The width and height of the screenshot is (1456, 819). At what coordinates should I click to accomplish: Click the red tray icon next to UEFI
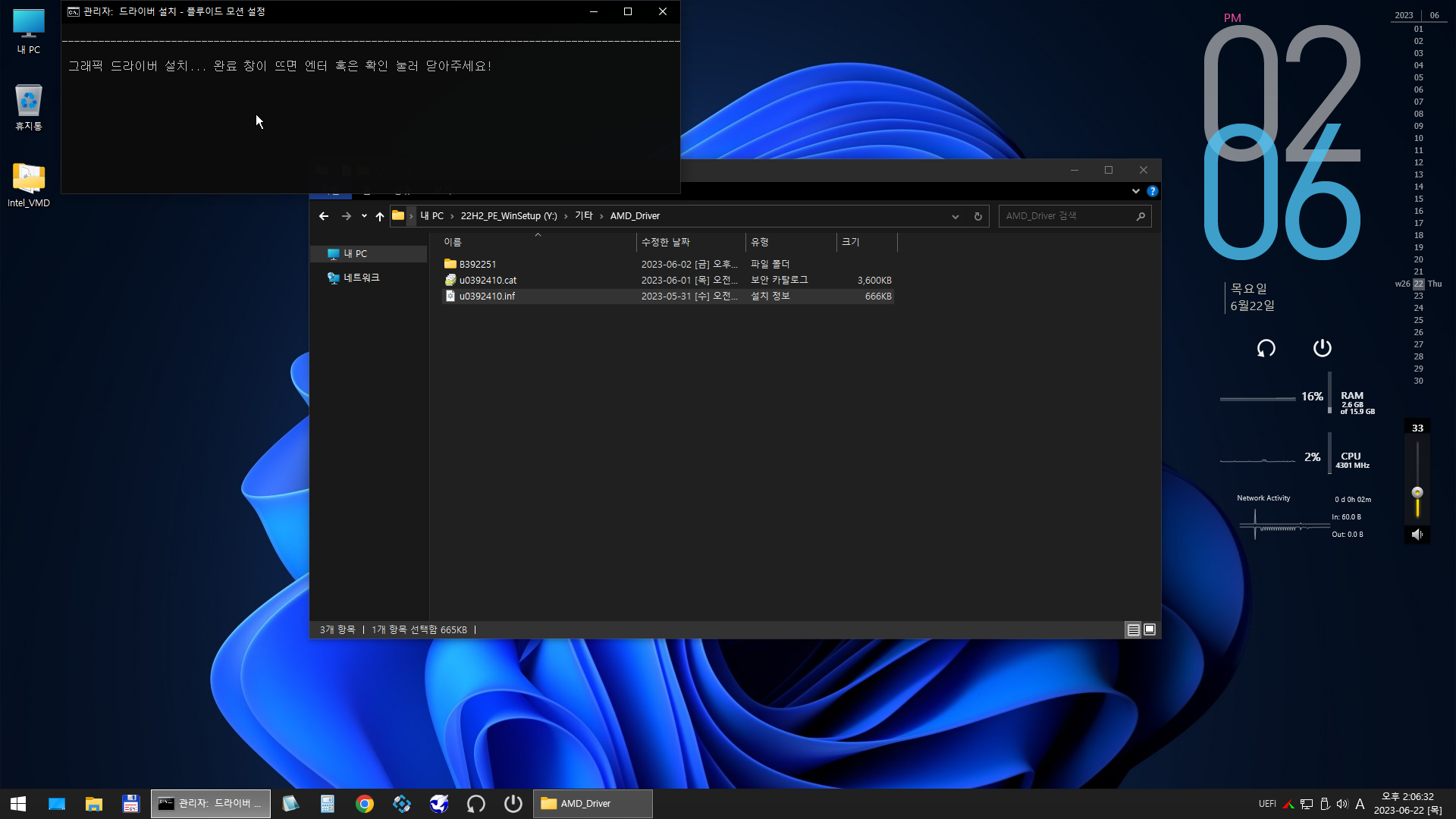coord(1288,804)
